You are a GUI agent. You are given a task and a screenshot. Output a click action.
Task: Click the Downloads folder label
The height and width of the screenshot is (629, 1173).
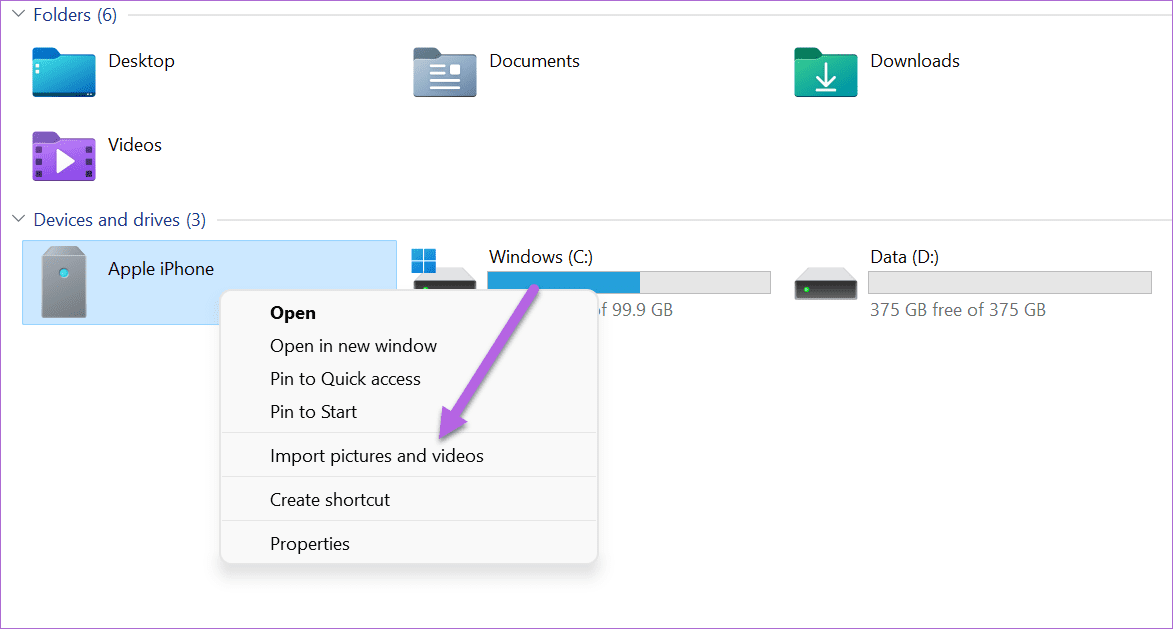pyautogui.click(x=915, y=61)
